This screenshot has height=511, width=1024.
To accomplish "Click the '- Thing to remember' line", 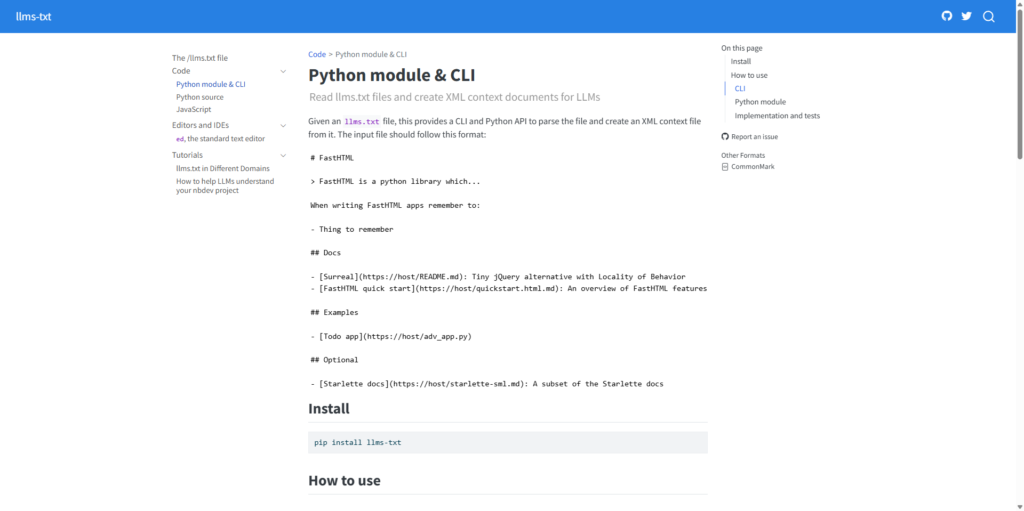I will click(352, 229).
